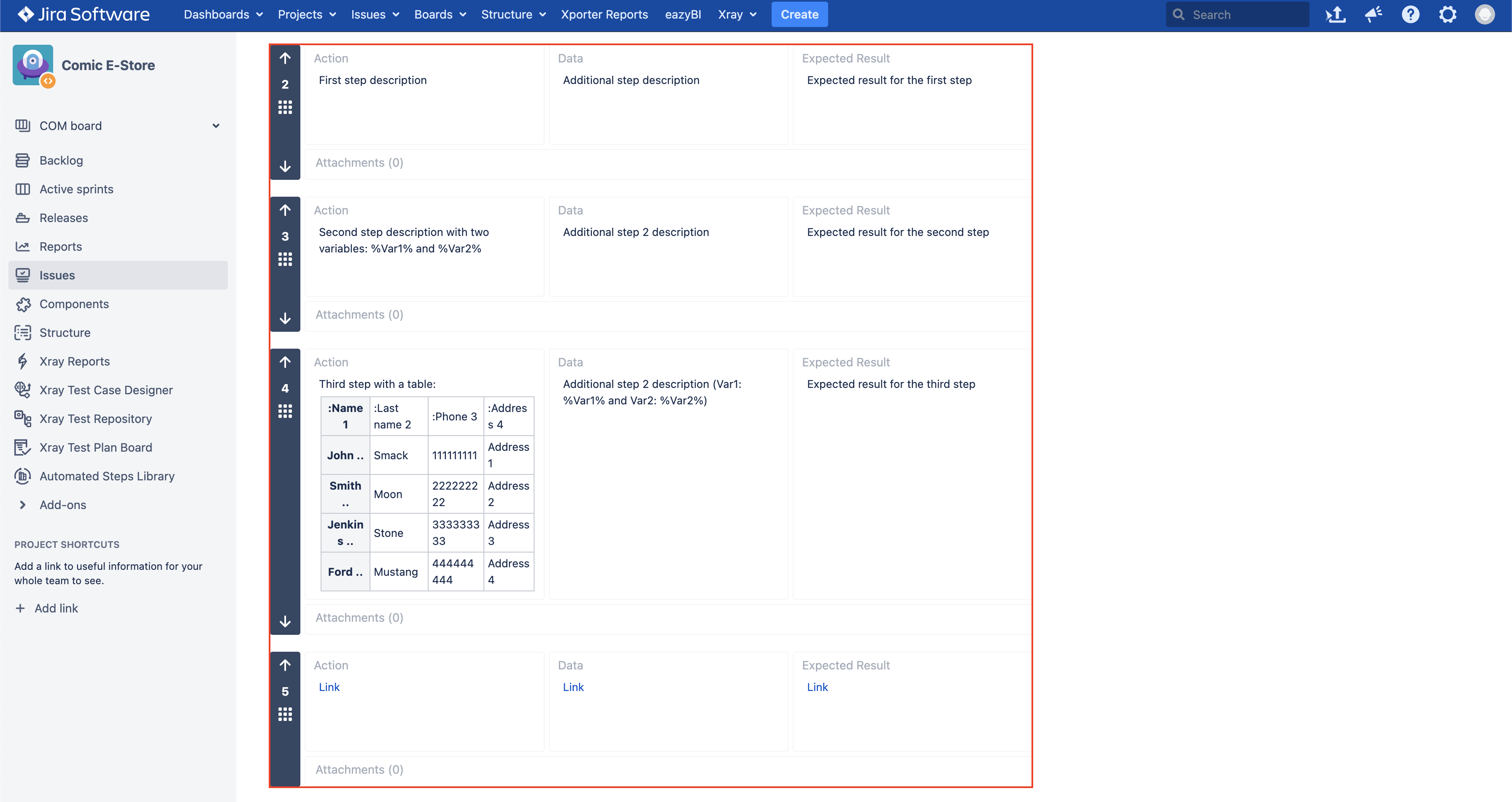Select Issues in the sidebar
The width and height of the screenshot is (1512, 802).
point(118,275)
